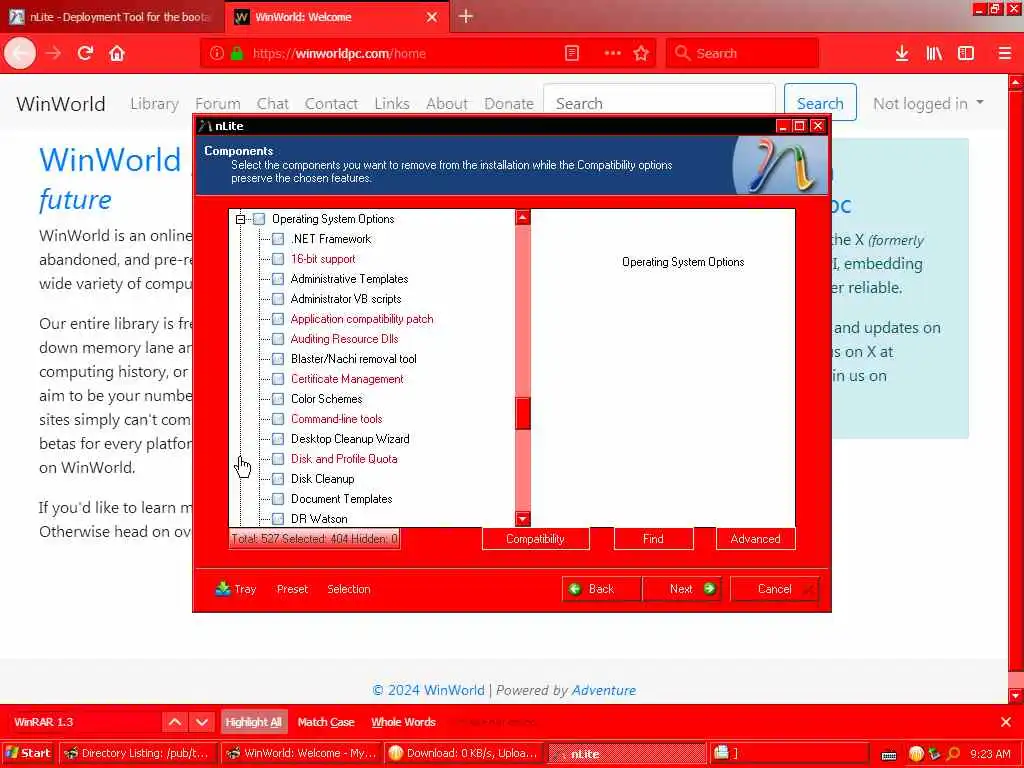
Task: Open the Forum nav item
Action: pos(217,103)
